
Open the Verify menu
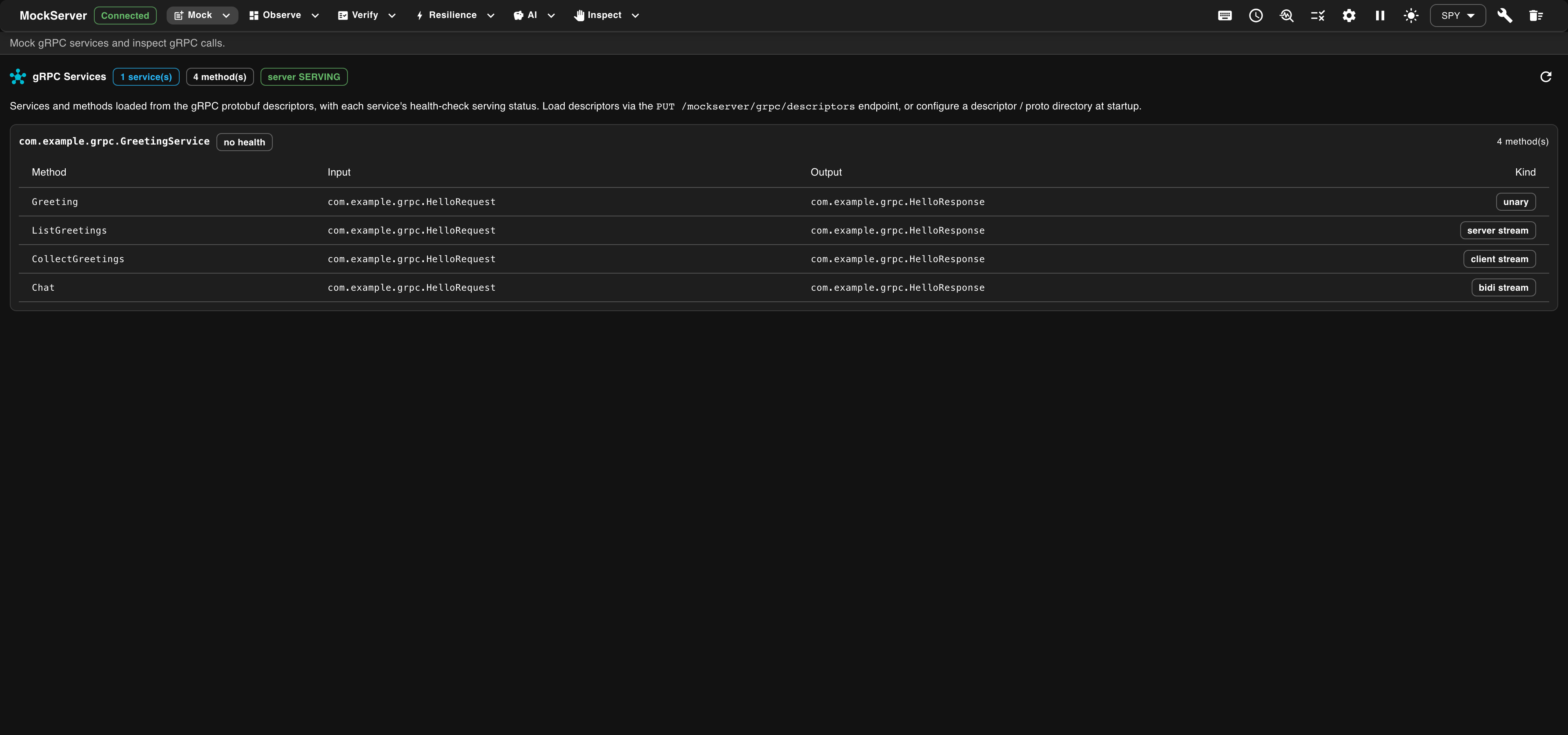coord(366,15)
